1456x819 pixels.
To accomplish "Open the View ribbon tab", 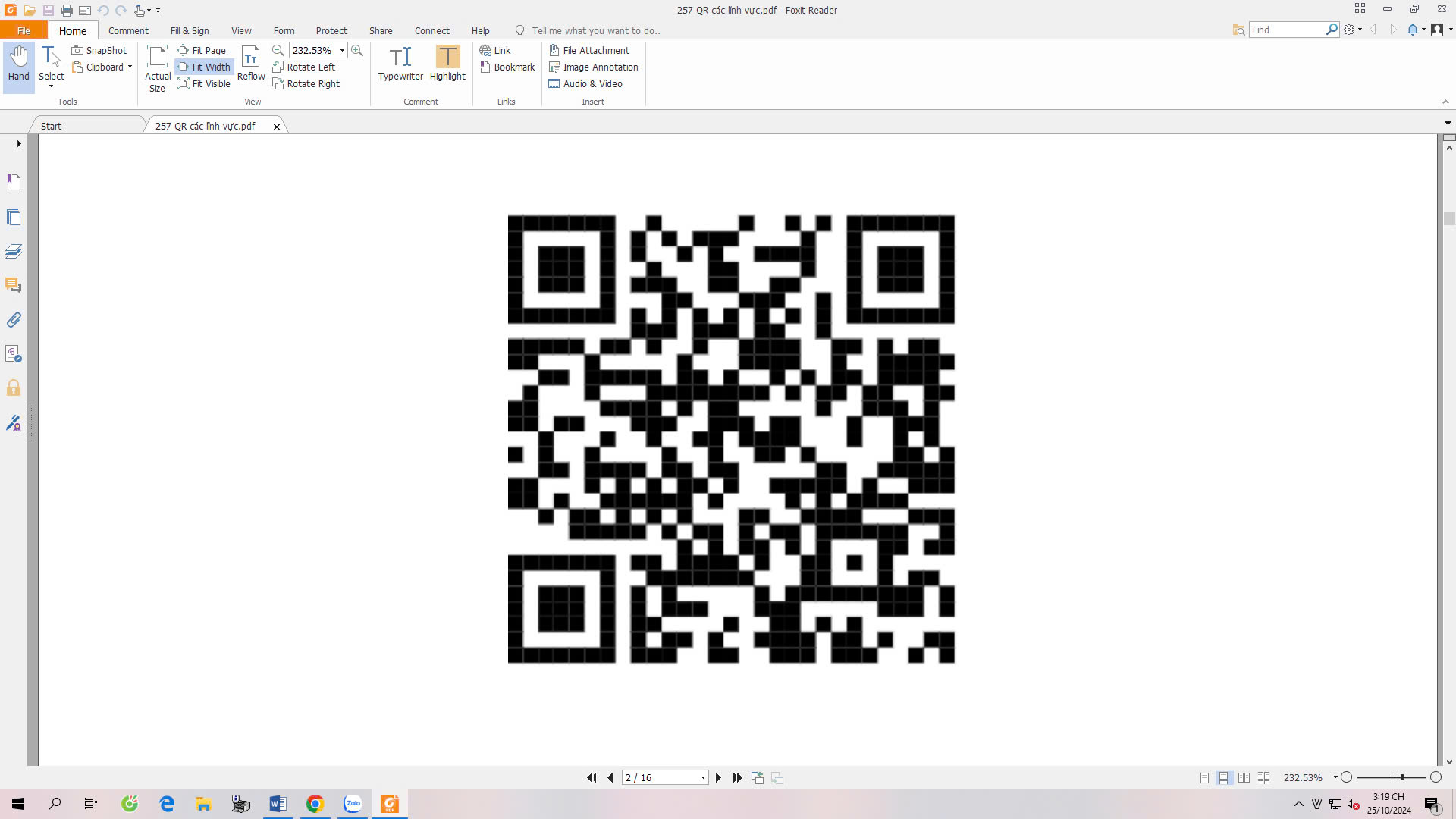I will coord(241,30).
